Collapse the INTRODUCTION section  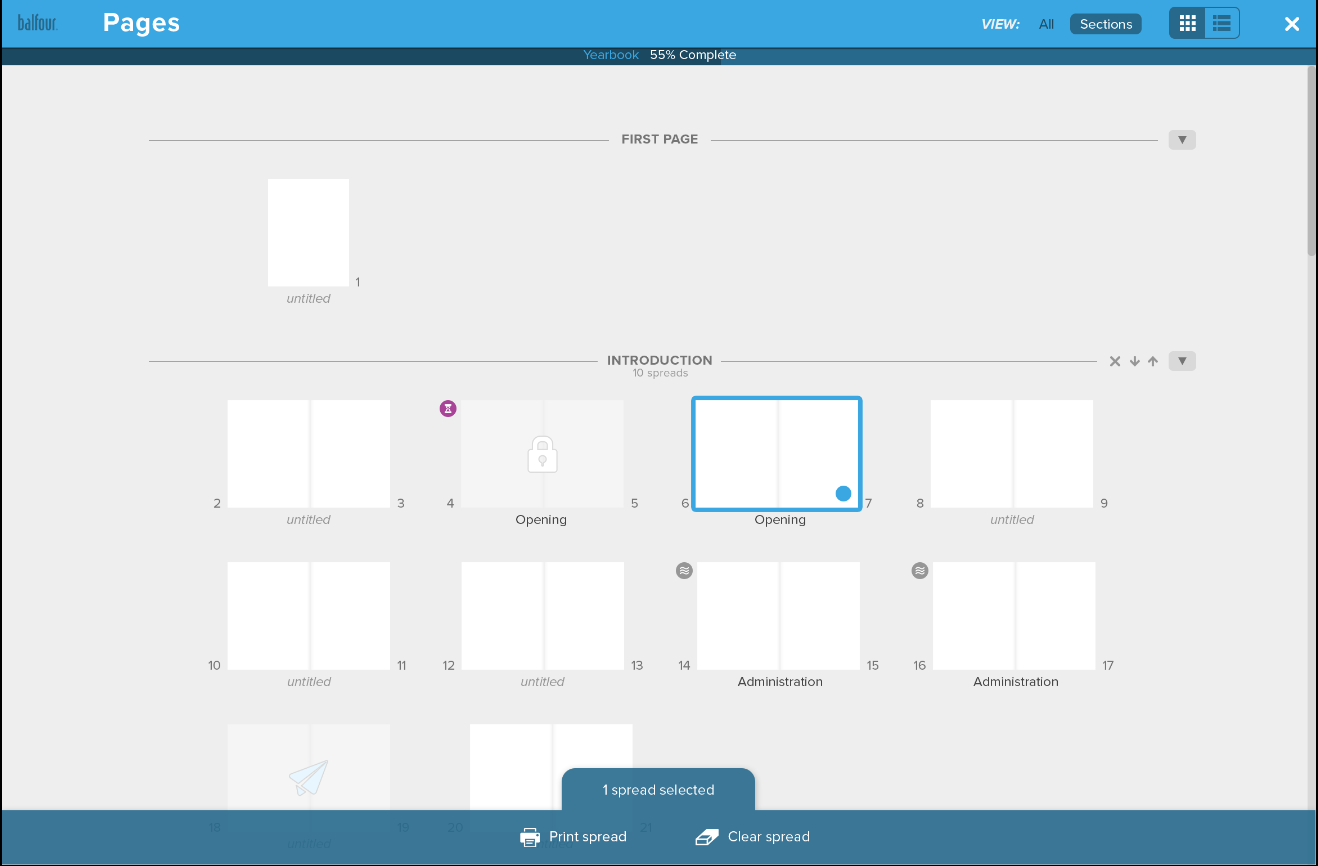1182,361
